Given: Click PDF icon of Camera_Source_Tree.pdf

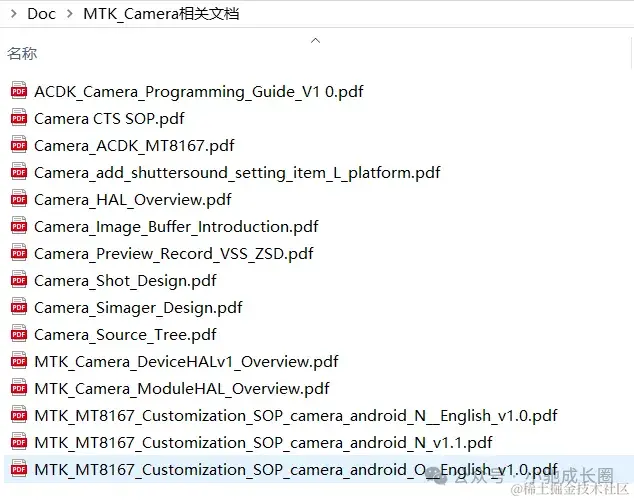Looking at the screenshot, I should pos(19,334).
